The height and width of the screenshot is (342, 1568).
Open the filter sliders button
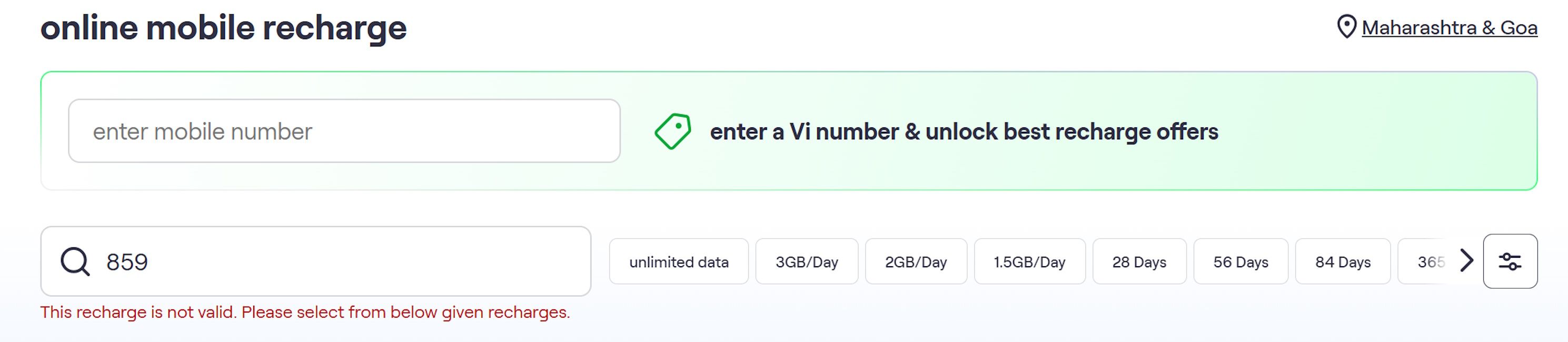[1510, 261]
